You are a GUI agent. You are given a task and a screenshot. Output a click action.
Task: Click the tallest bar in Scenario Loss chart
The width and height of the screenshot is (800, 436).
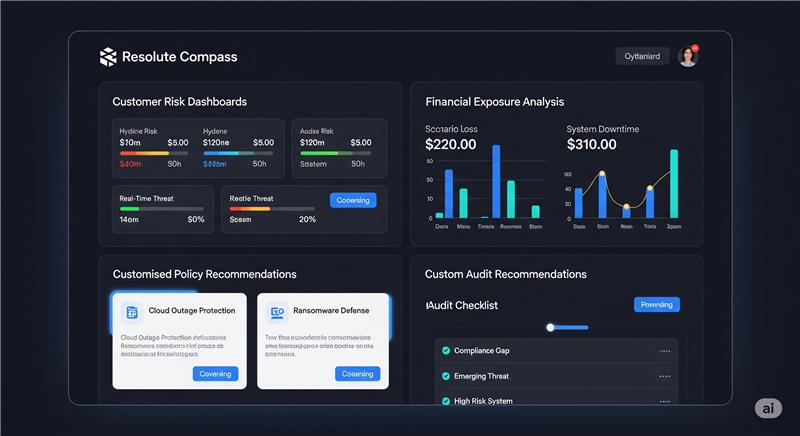pos(496,168)
